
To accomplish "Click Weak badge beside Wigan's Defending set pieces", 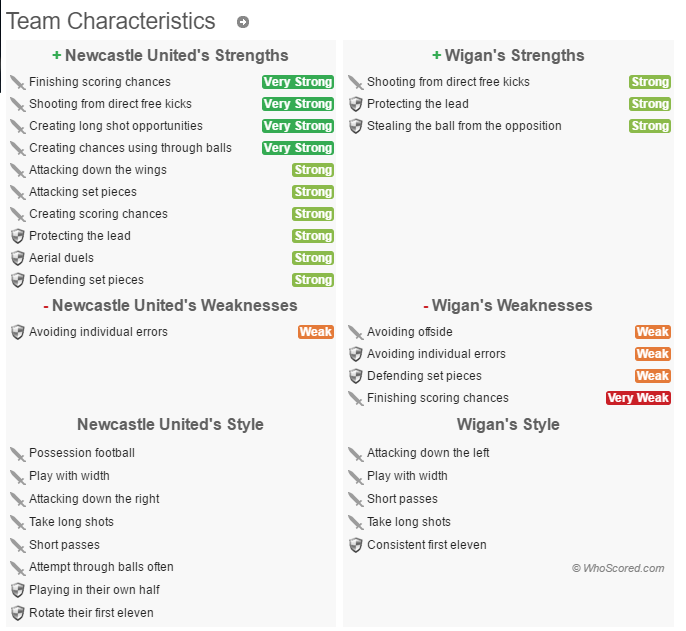I will click(x=653, y=376).
